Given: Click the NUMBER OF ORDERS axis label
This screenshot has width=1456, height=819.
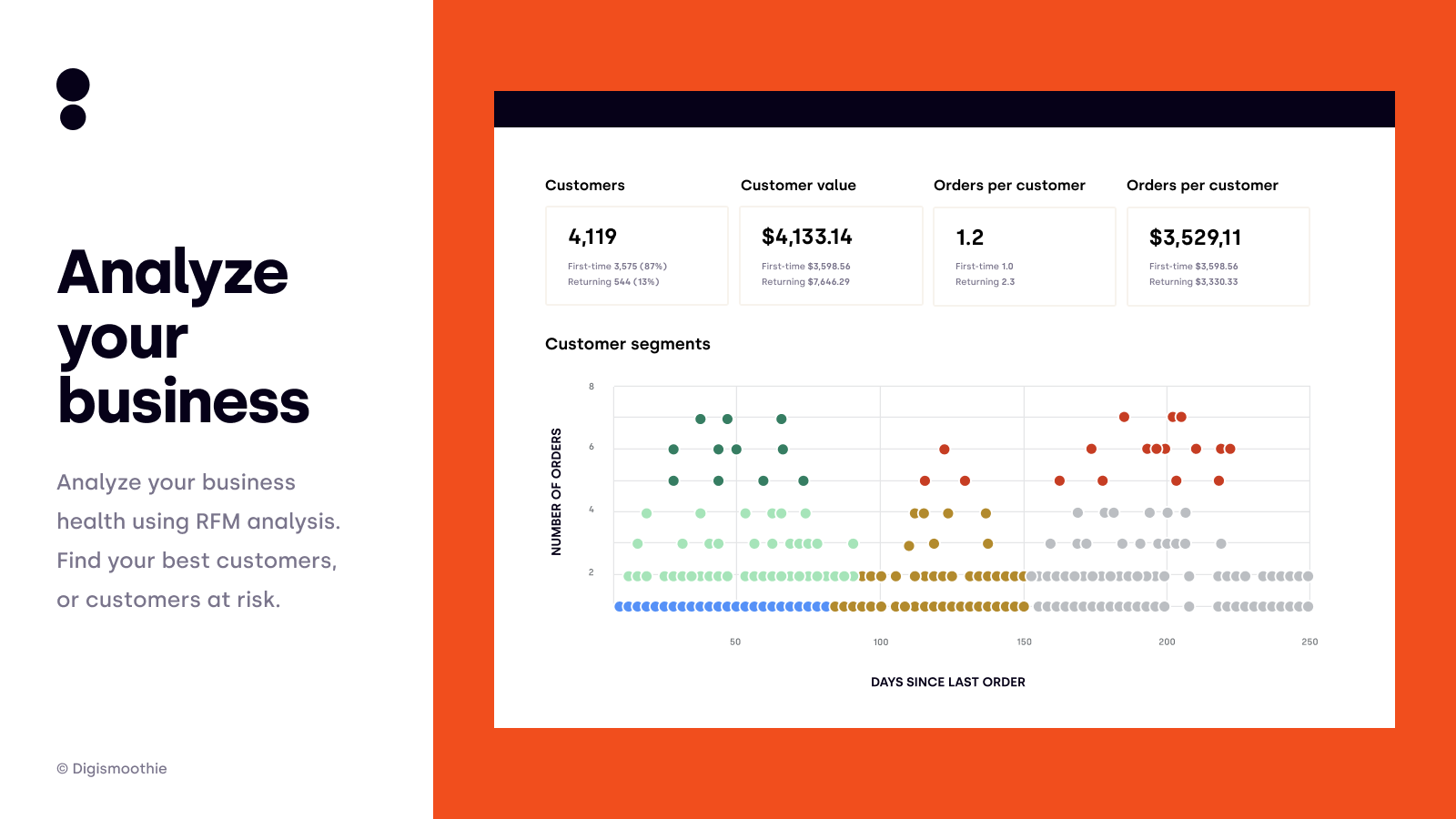Looking at the screenshot, I should tap(556, 491).
